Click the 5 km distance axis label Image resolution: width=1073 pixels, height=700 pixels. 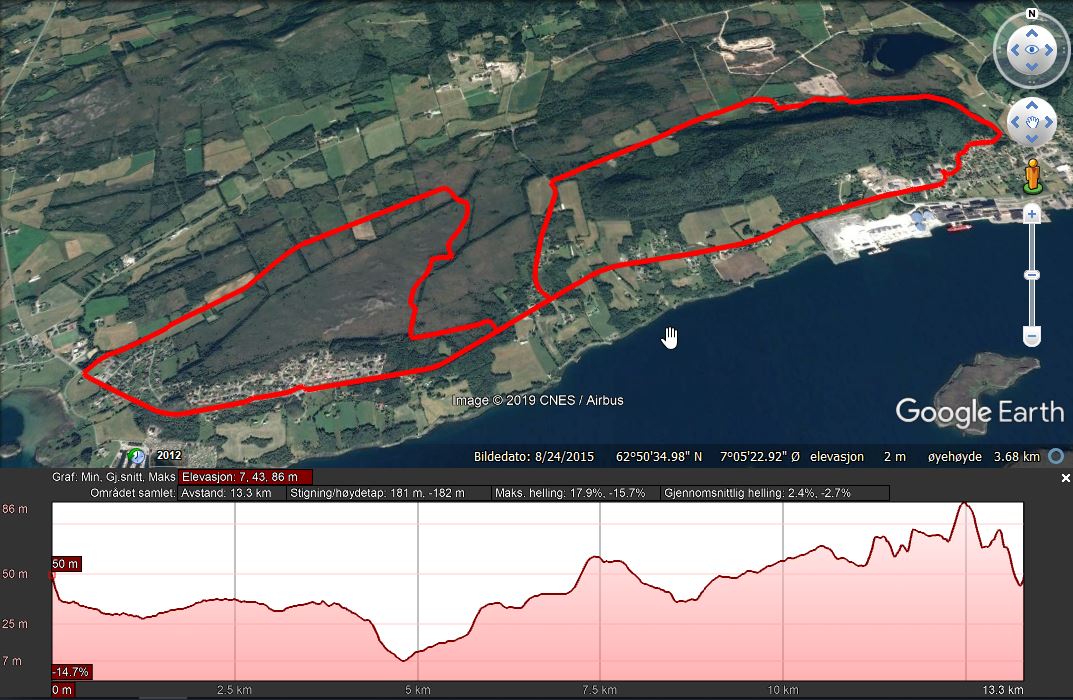tap(417, 690)
